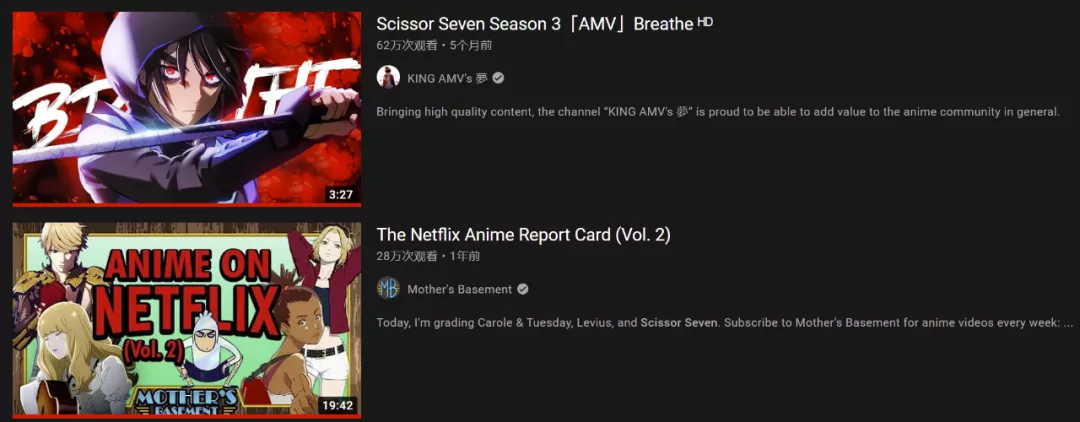Click the Mother's Basement MB avatar icon
Viewport: 1080px width, 422px height.
pyautogui.click(x=388, y=288)
